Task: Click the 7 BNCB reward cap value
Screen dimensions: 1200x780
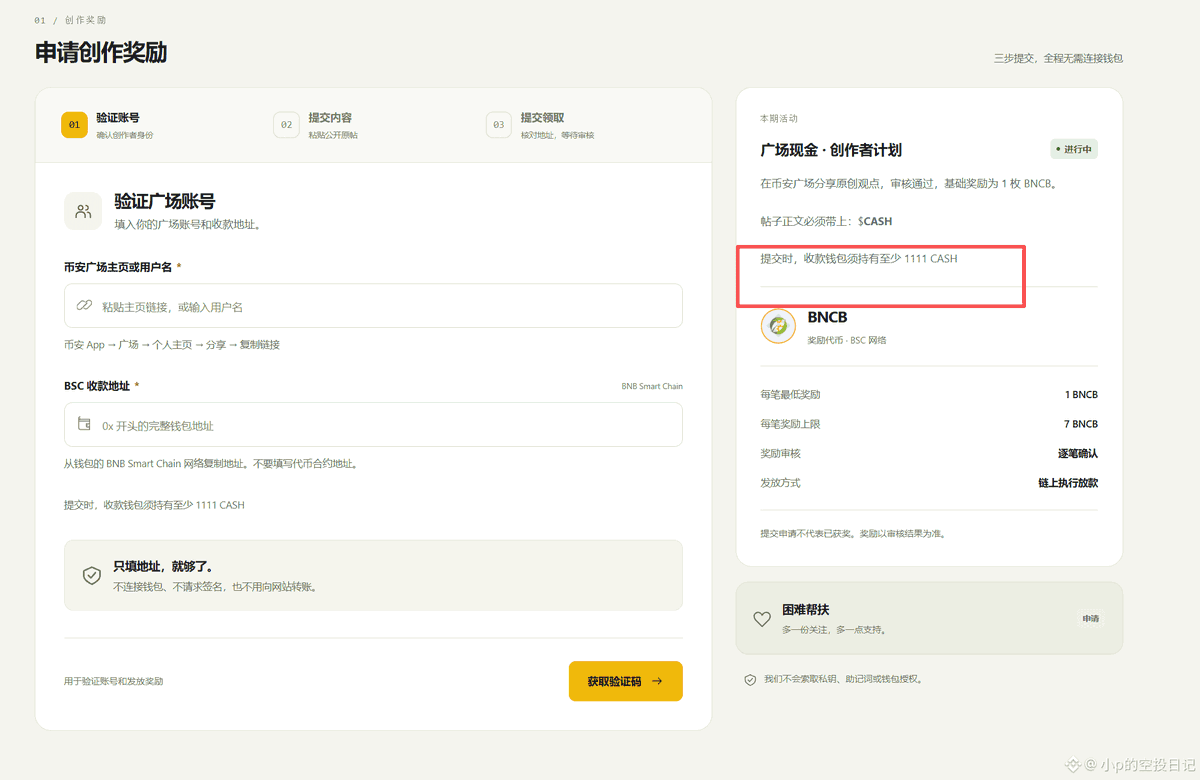Action: (1081, 424)
